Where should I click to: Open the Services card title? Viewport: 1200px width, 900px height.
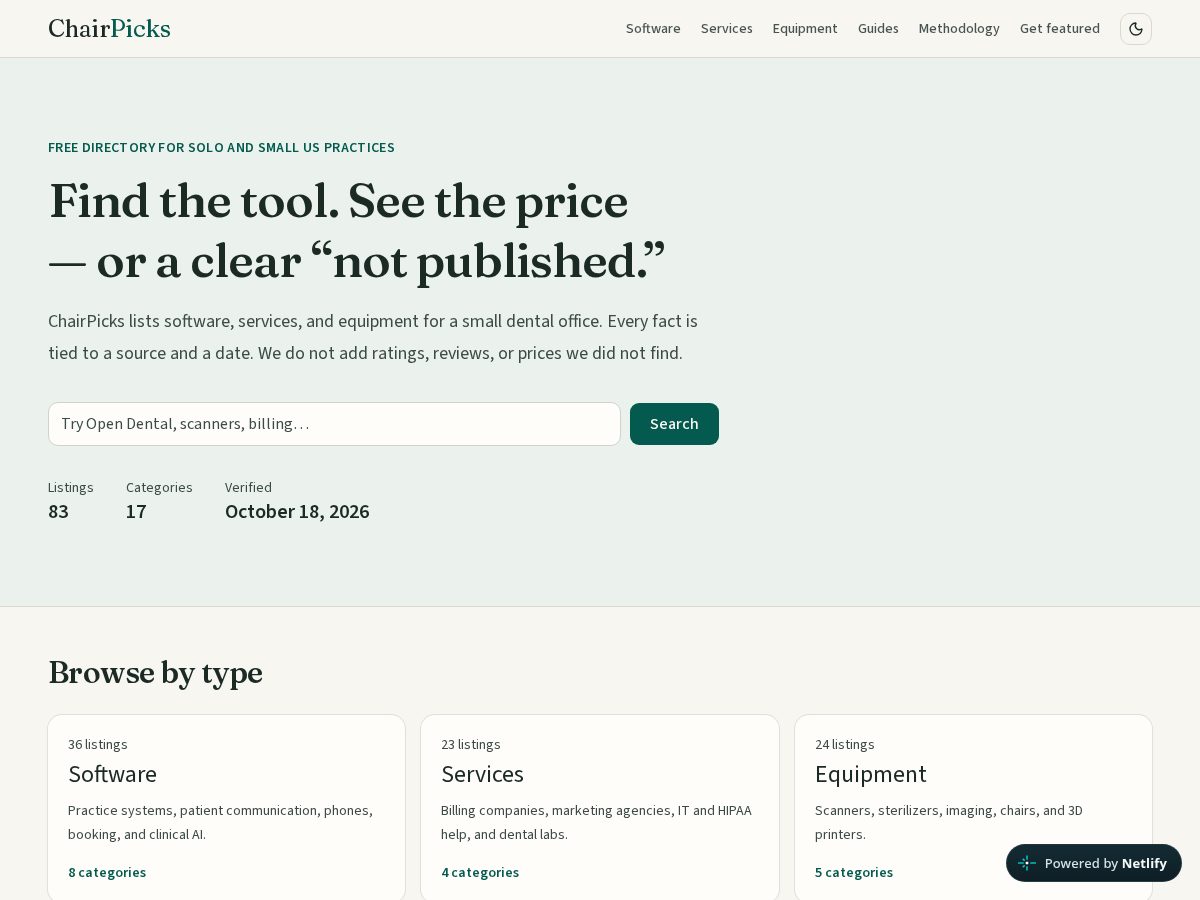[482, 774]
